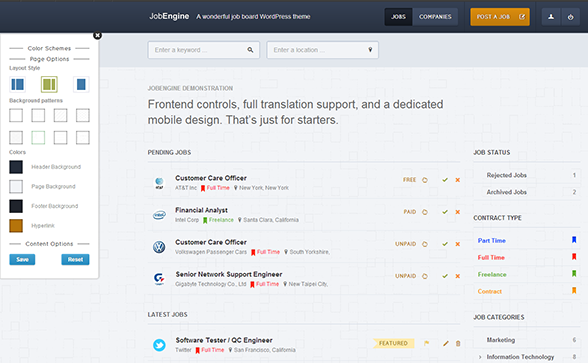Close the customizer panel with the X icon
The height and width of the screenshot is (363, 588).
pos(98,35)
